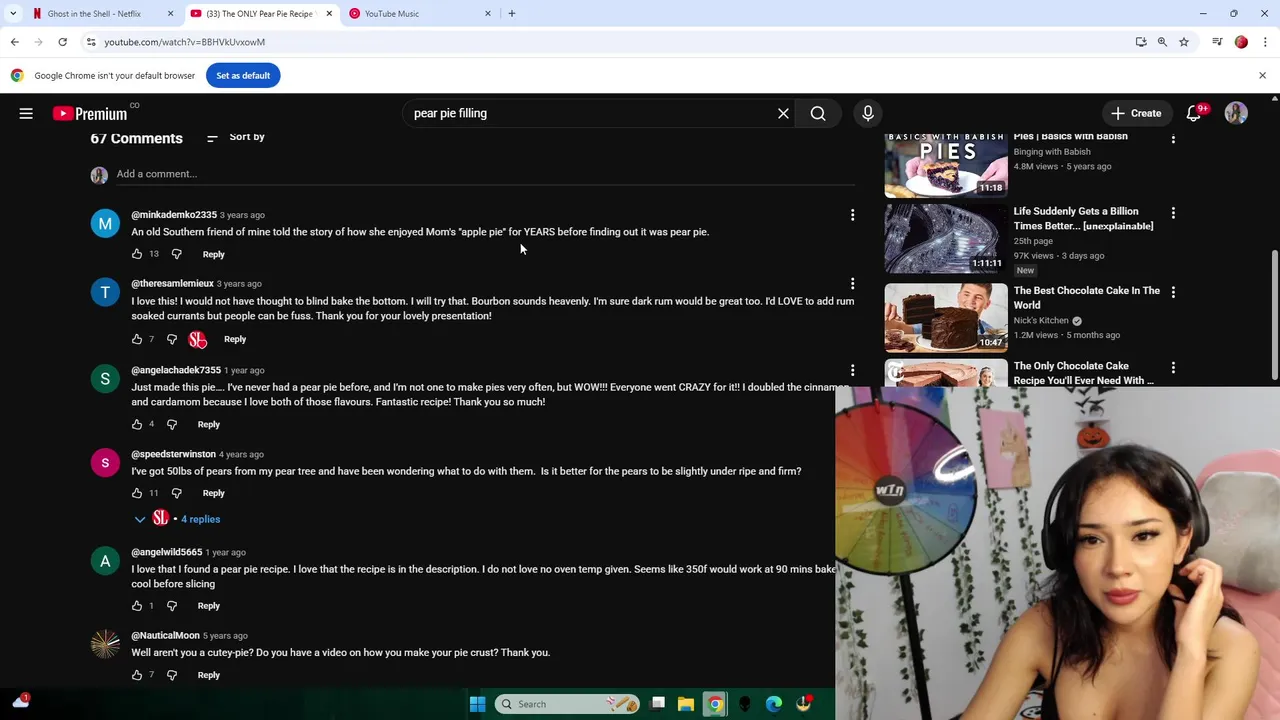Reply to @minkademko2335 comment
Viewport: 1280px width, 720px height.
point(213,254)
